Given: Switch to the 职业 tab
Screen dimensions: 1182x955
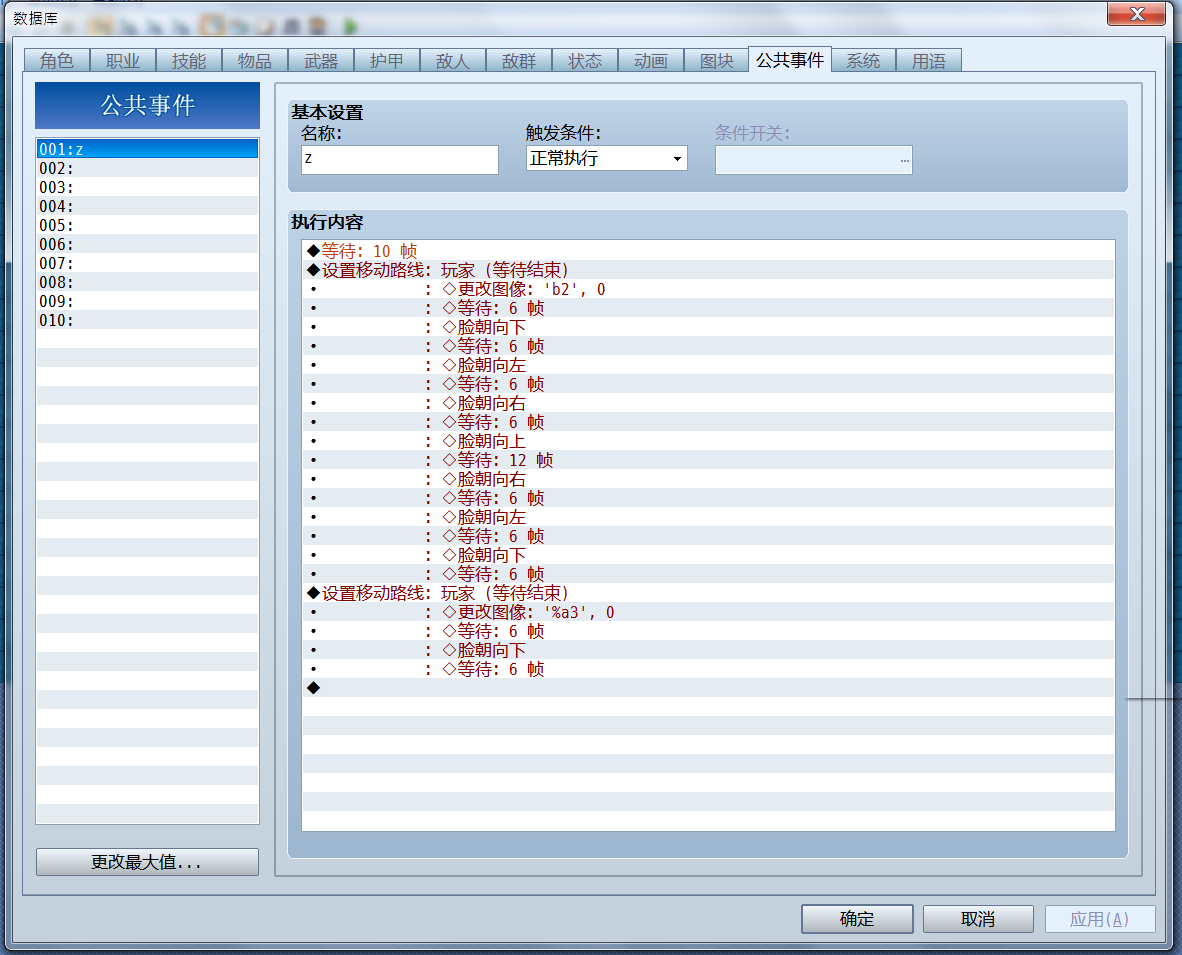Looking at the screenshot, I should tap(123, 60).
